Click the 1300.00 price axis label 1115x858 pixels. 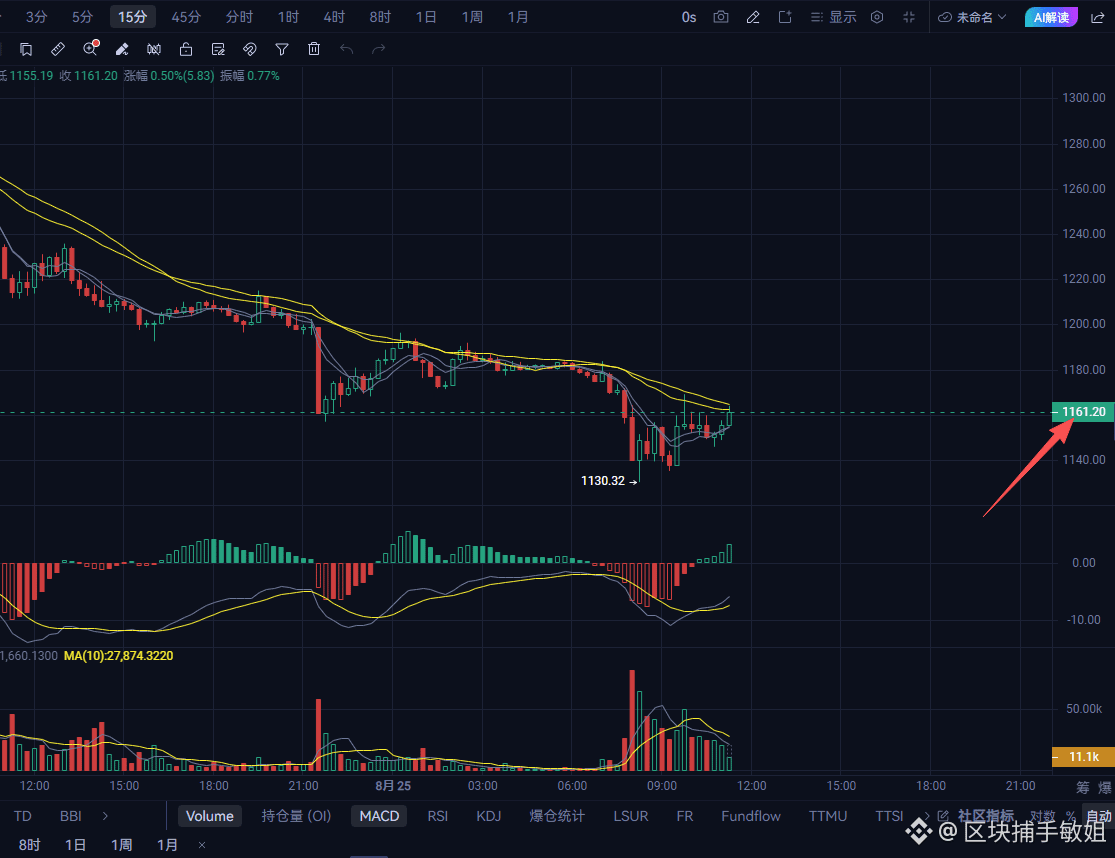tap(1084, 98)
